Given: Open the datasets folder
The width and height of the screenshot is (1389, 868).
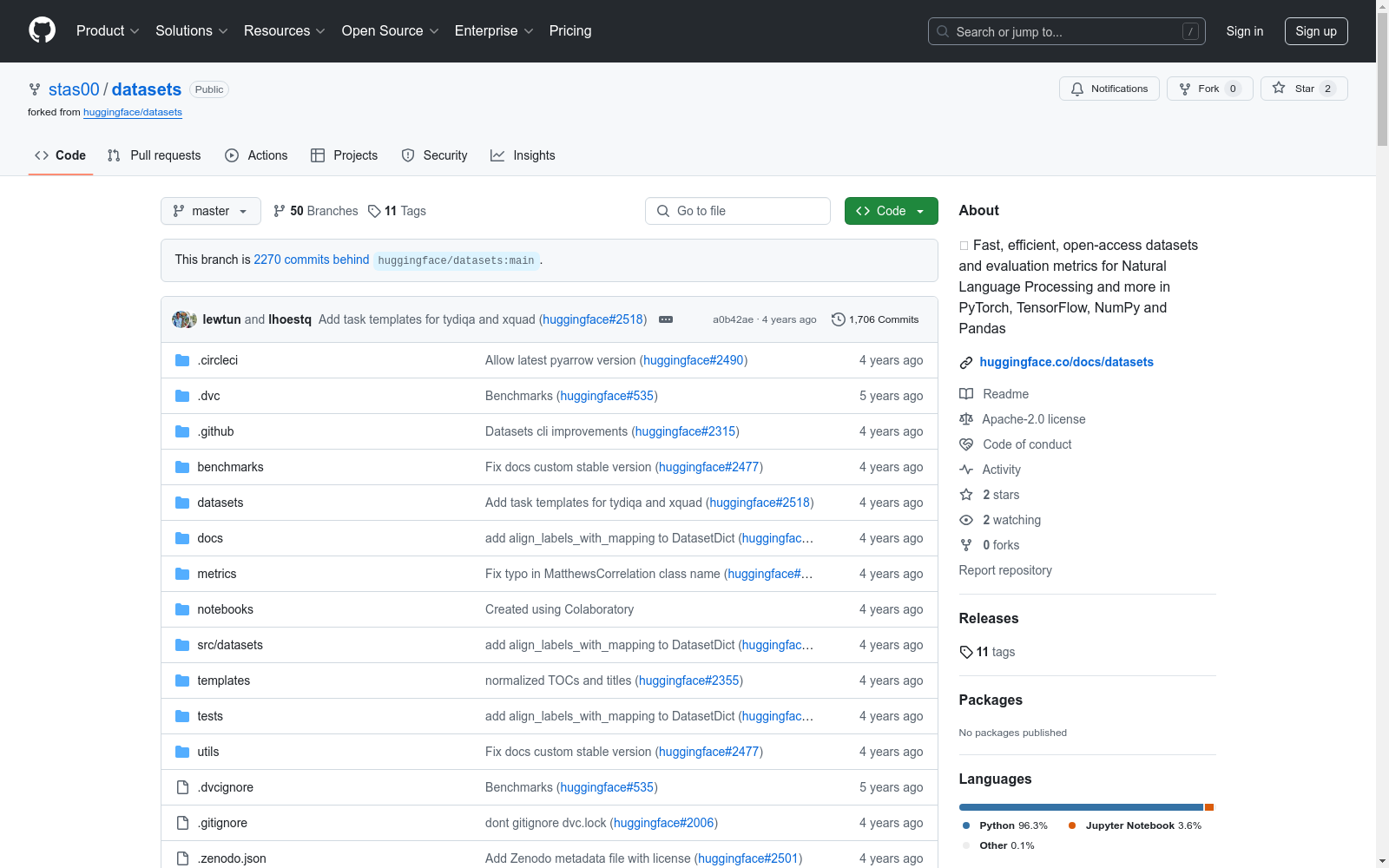Looking at the screenshot, I should coord(221,503).
